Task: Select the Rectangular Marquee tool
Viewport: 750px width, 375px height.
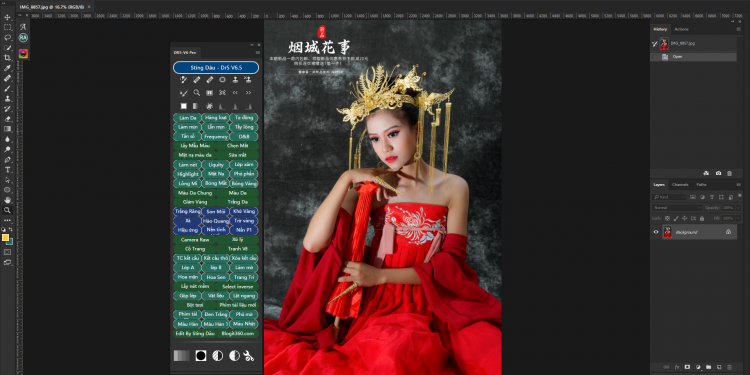Action: (x=7, y=27)
